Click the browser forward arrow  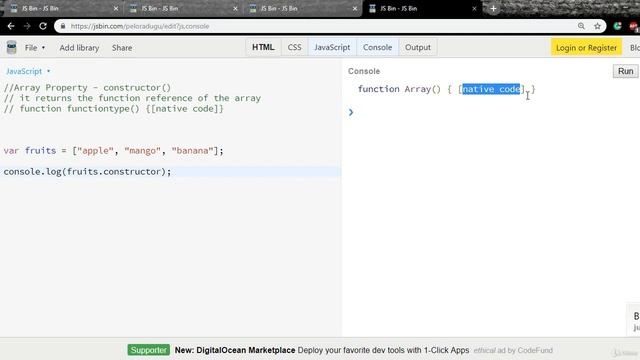(x=27, y=26)
